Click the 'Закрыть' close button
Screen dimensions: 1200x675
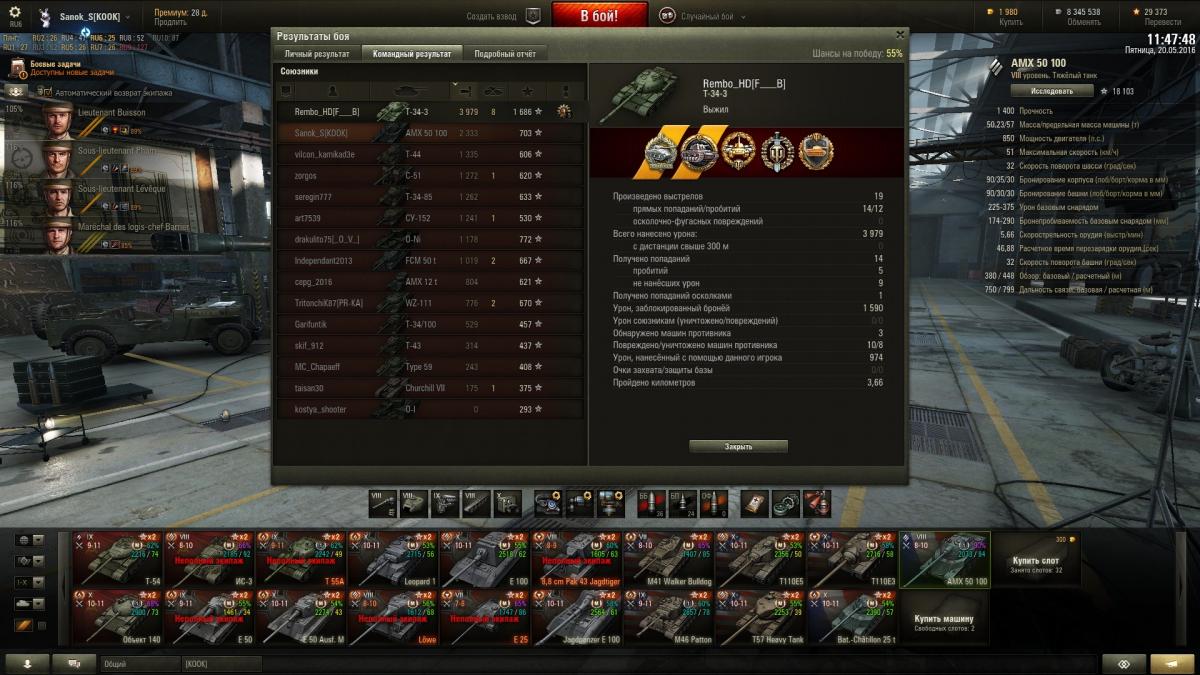pos(738,446)
